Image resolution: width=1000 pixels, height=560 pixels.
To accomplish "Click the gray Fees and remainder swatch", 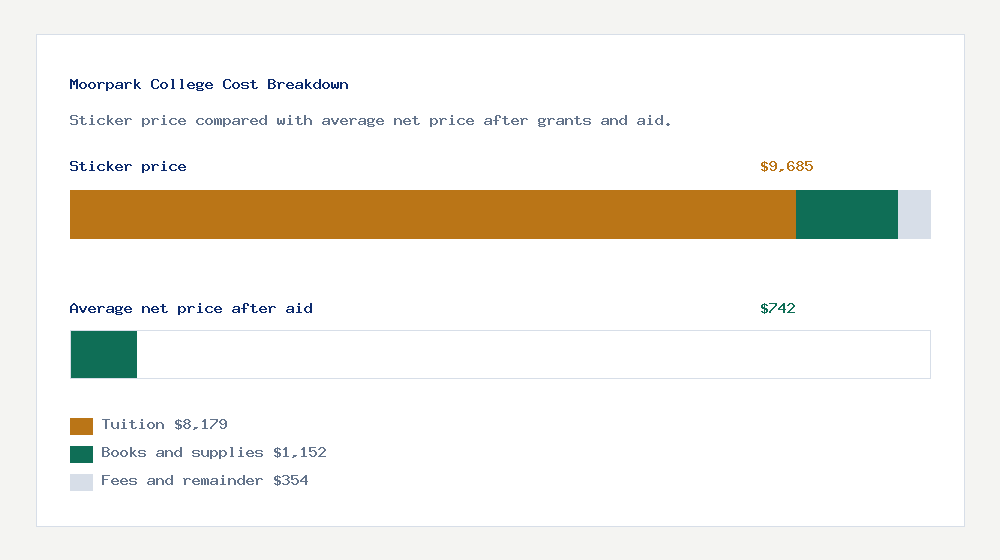I will point(81,482).
